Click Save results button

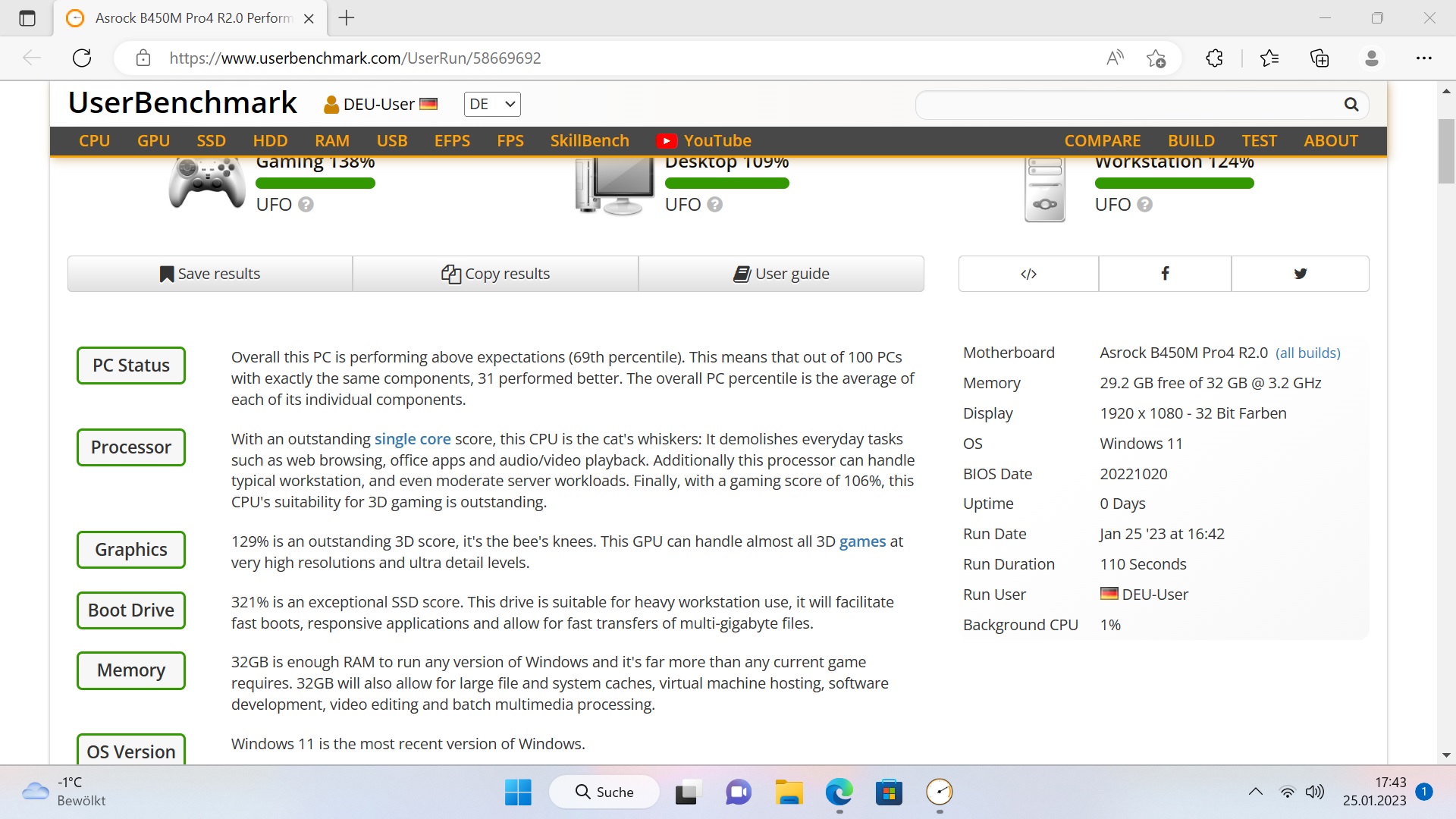point(210,274)
